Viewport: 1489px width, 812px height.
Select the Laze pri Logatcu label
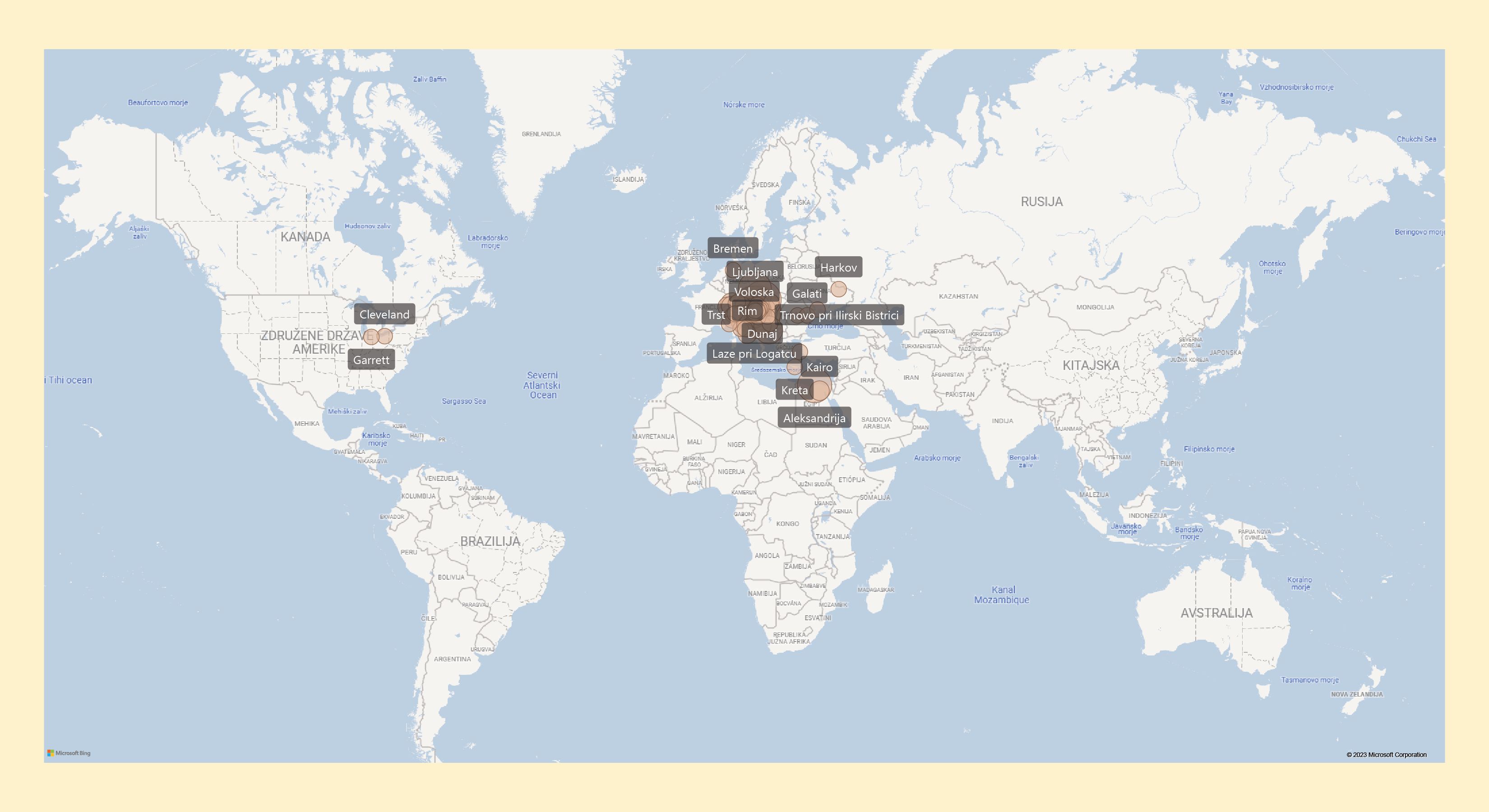click(754, 354)
